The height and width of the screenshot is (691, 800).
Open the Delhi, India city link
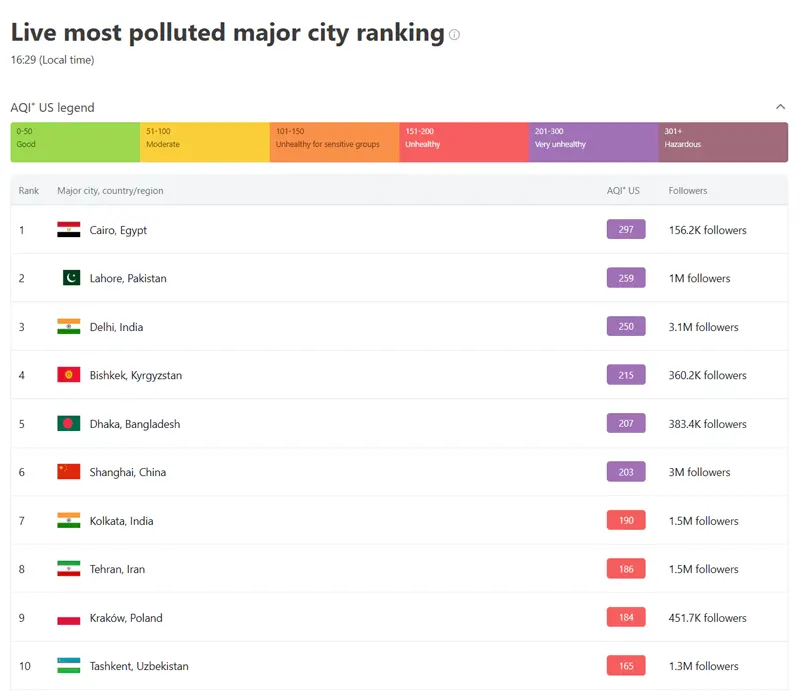pyautogui.click(x=116, y=327)
